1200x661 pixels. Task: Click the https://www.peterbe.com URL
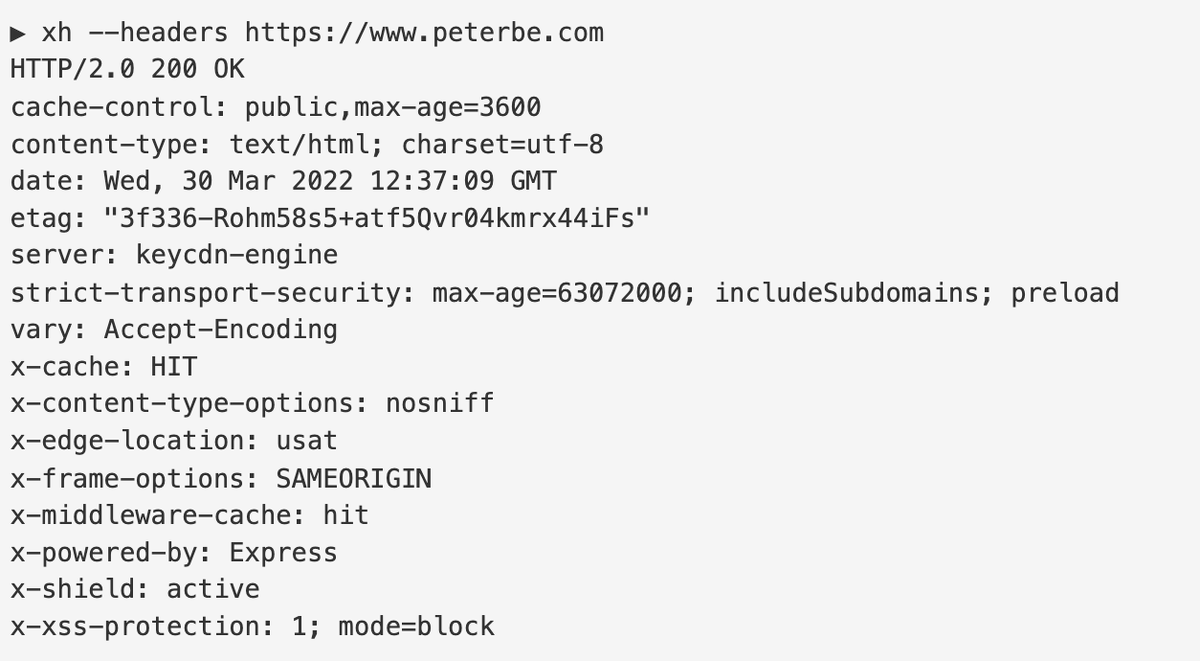[x=425, y=33]
